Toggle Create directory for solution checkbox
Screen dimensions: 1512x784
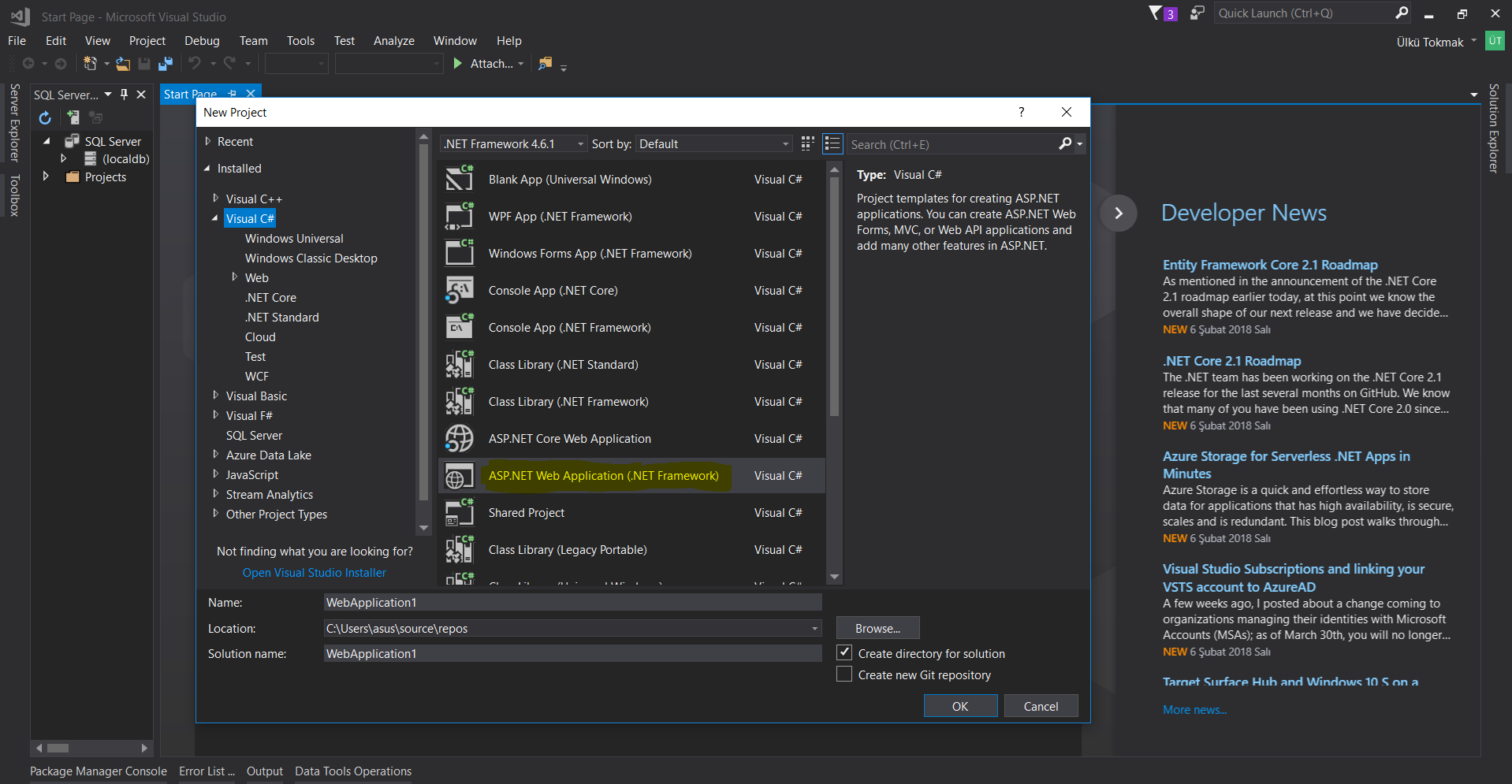(844, 652)
